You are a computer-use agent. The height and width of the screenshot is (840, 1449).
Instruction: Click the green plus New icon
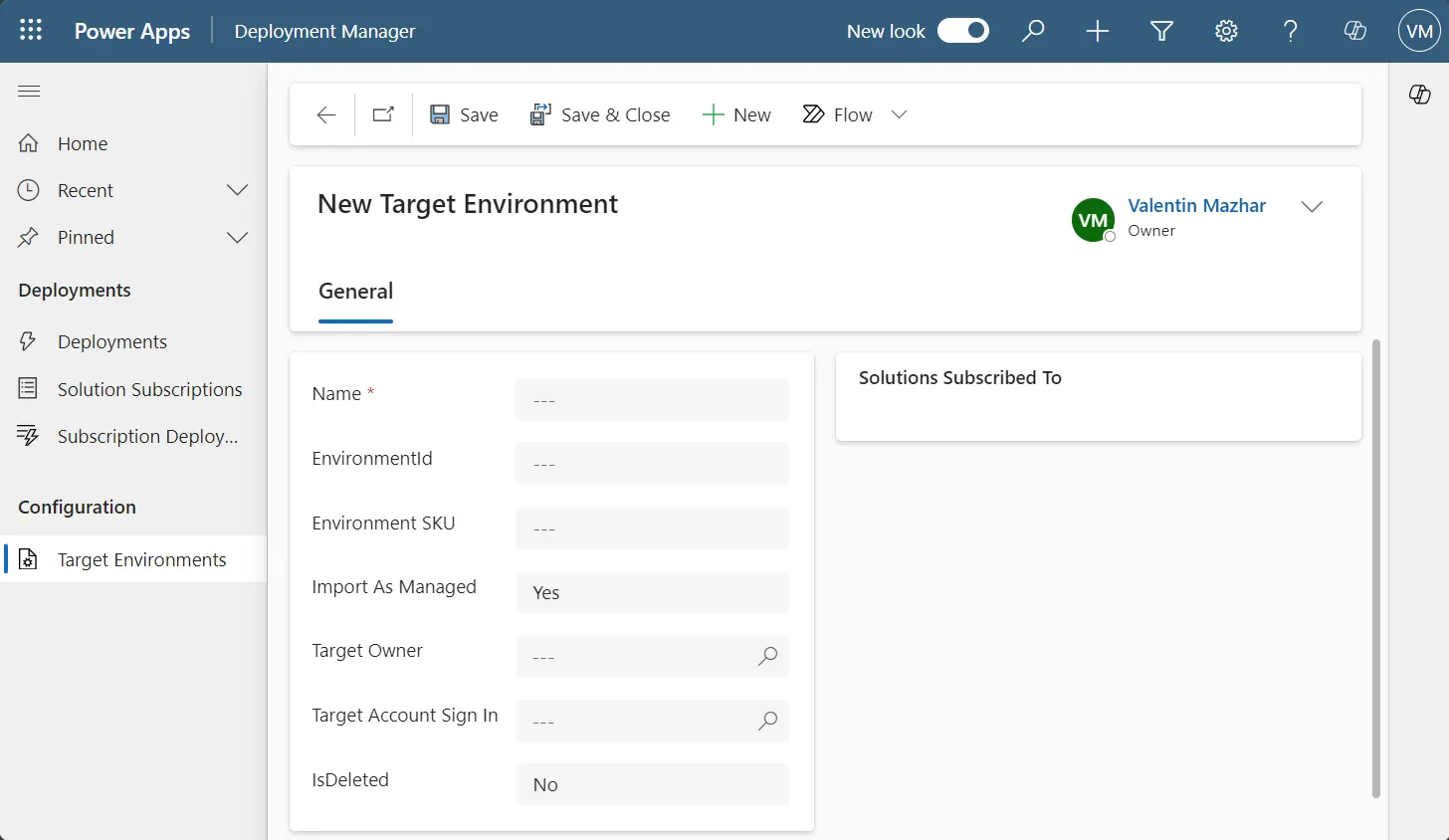tap(713, 114)
